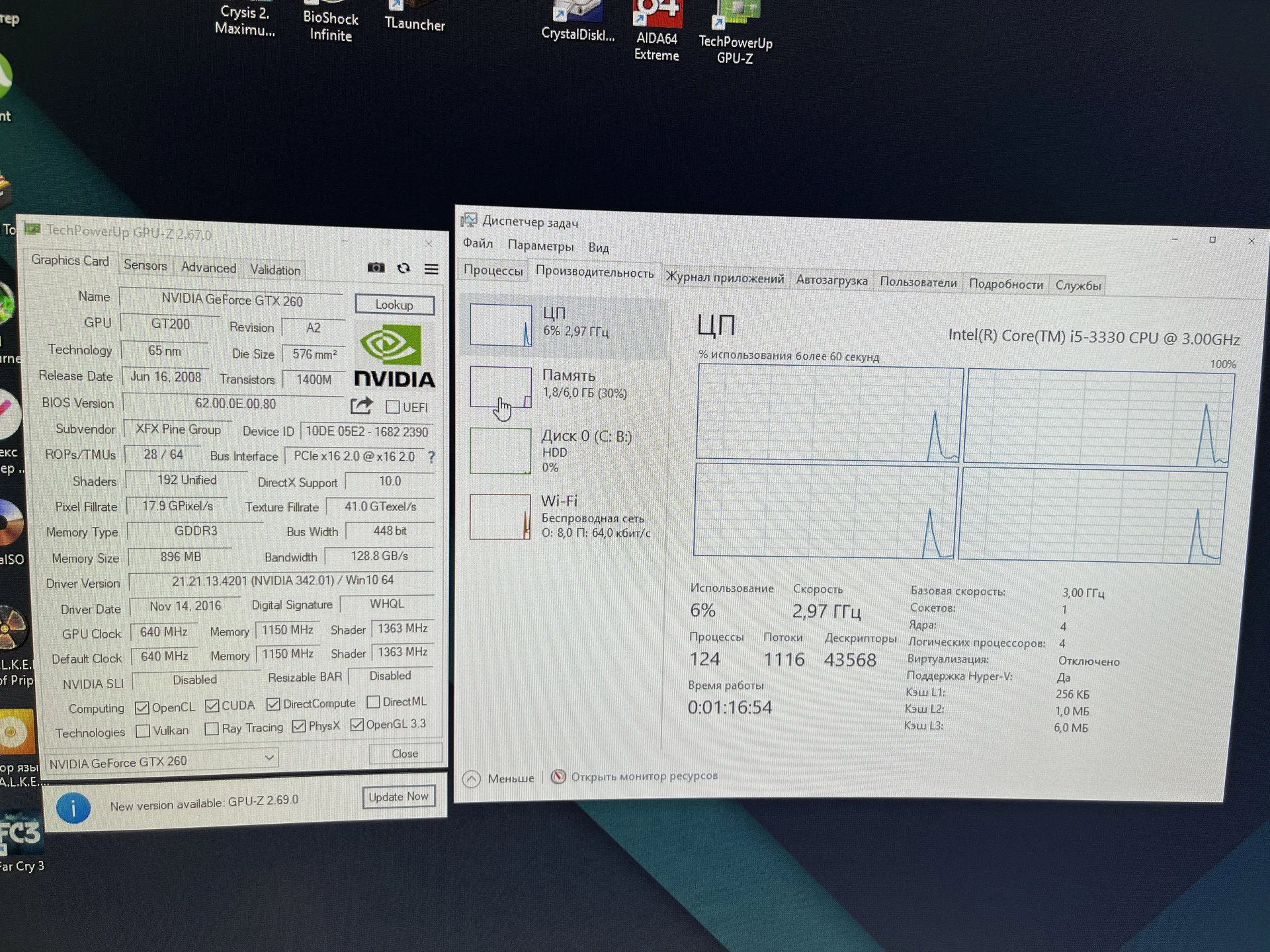Click the Intel Core i5-3330 CPU name text
The image size is (1270, 952).
[1093, 337]
